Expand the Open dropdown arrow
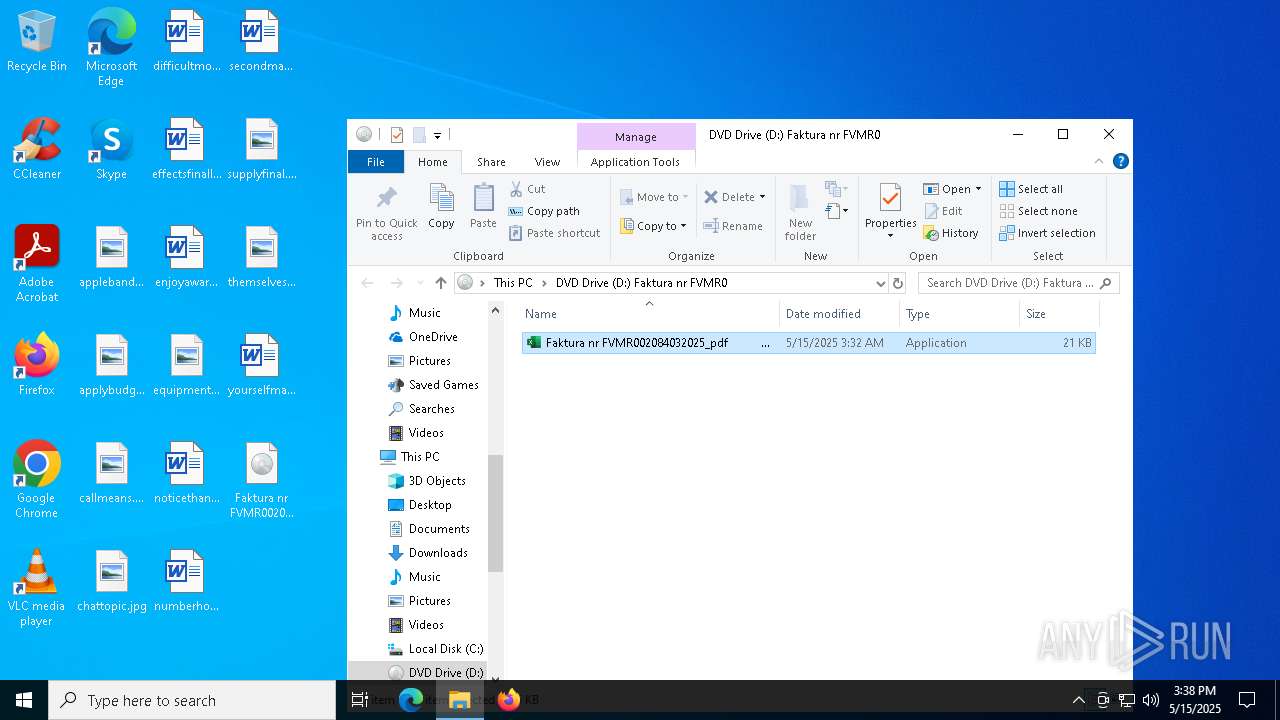Image resolution: width=1280 pixels, height=720 pixels. click(978, 189)
